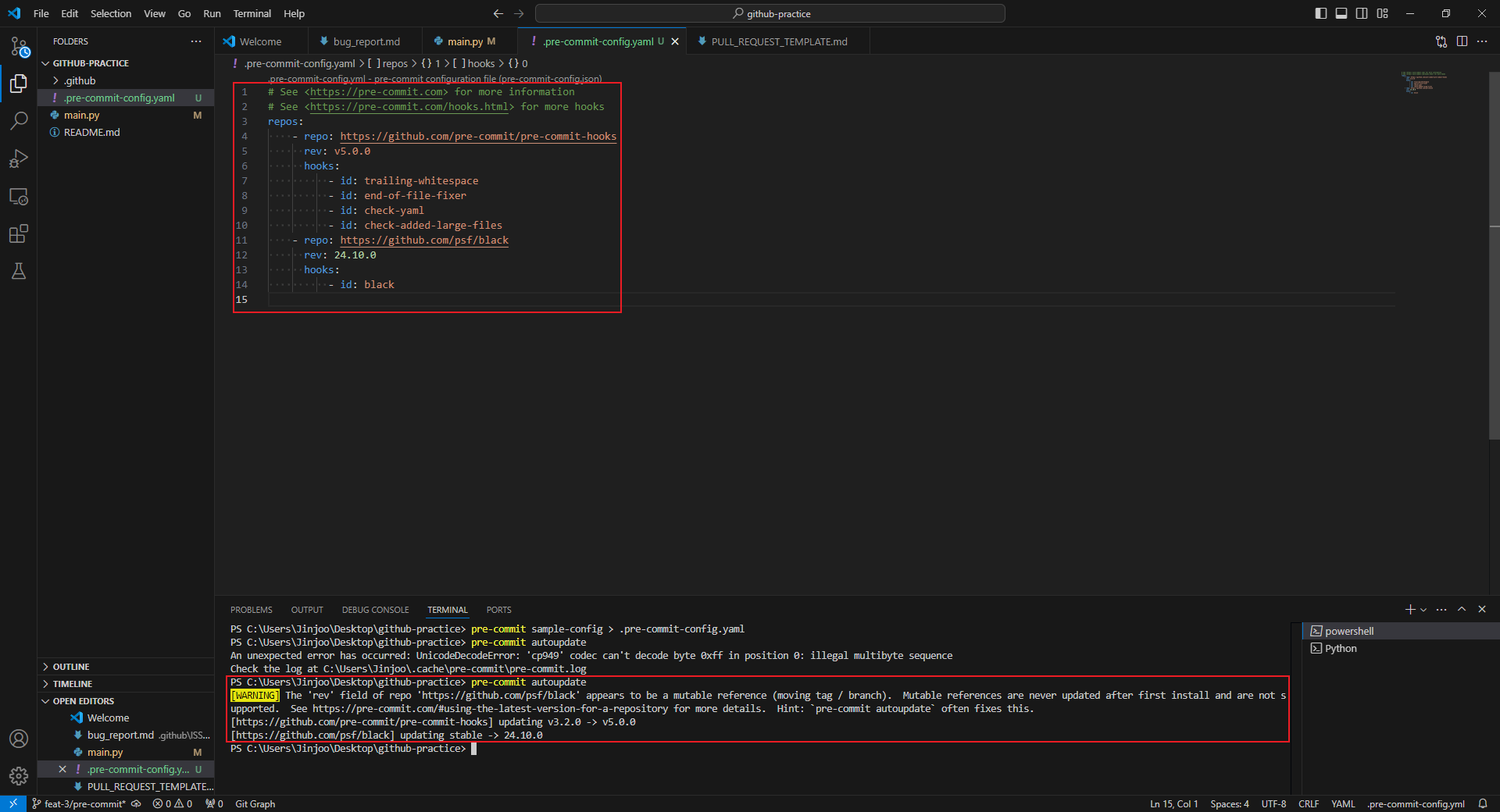Maximize the panel size with chevron
Image resolution: width=1500 pixels, height=812 pixels.
tap(1462, 609)
